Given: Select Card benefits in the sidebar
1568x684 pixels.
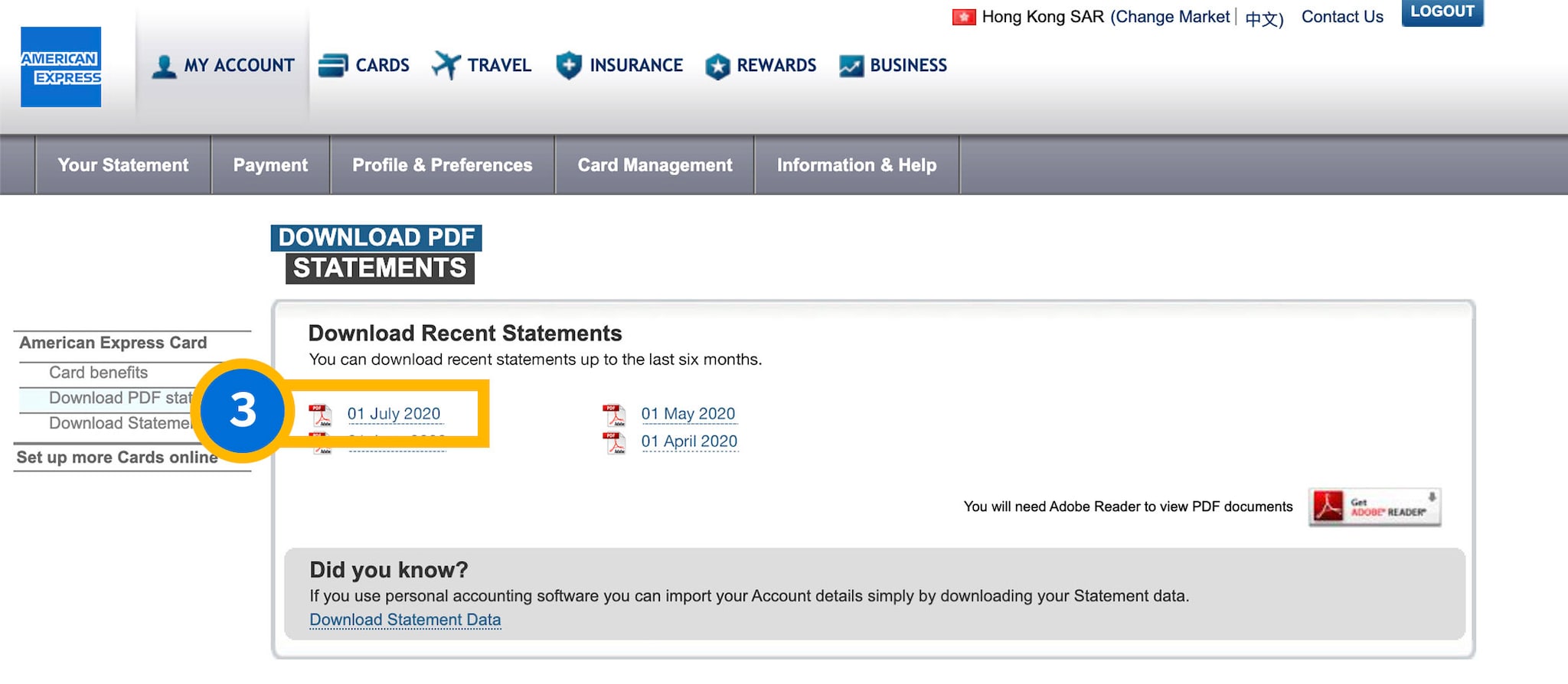Looking at the screenshot, I should 98,373.
